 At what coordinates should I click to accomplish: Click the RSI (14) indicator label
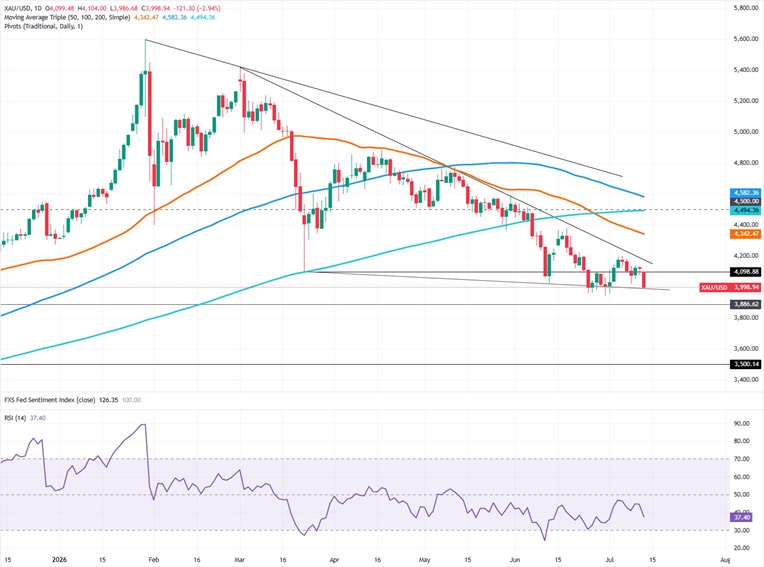coord(15,418)
